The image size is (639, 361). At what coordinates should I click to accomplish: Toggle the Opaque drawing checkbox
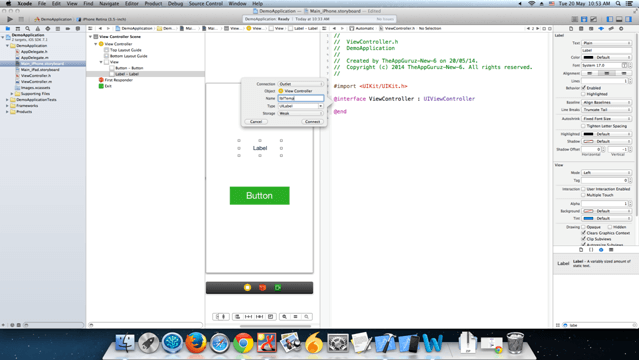tap(584, 227)
